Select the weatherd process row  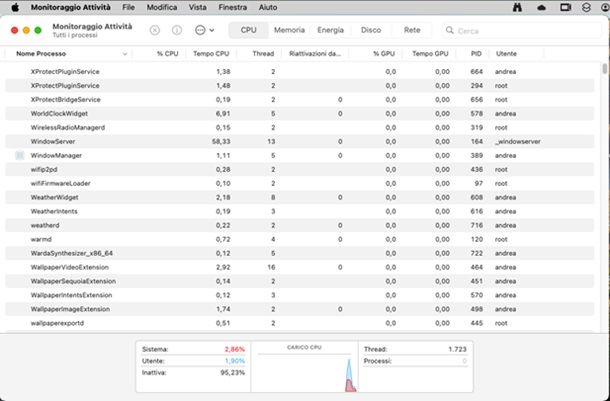pyautogui.click(x=300, y=226)
